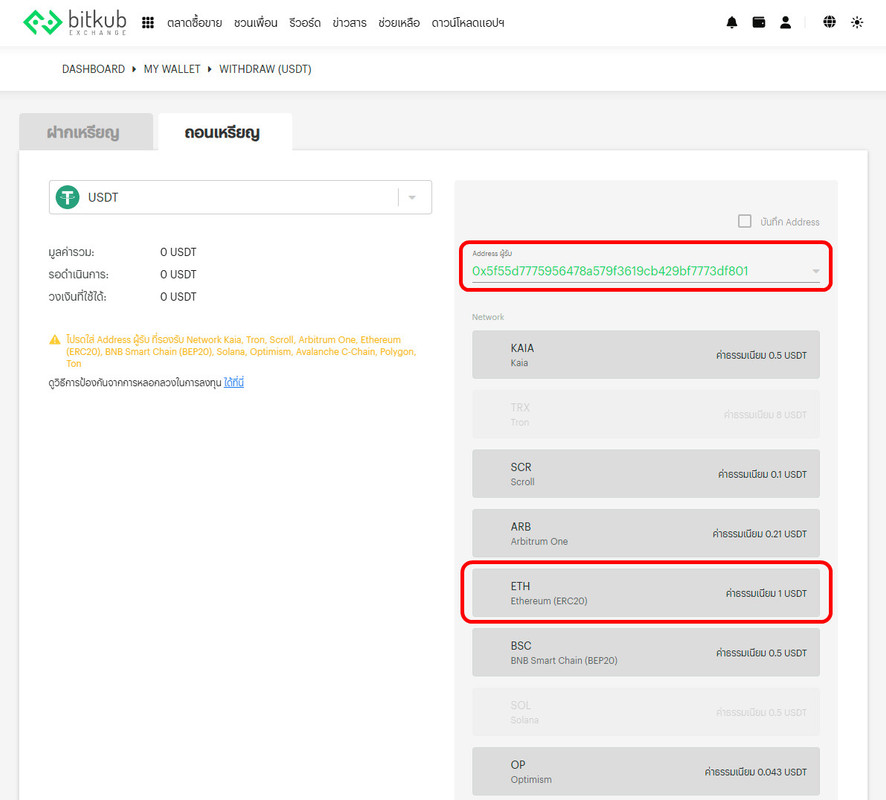The image size is (886, 800).
Task: Open ช่วยเหลือ menu item
Action: point(399,23)
